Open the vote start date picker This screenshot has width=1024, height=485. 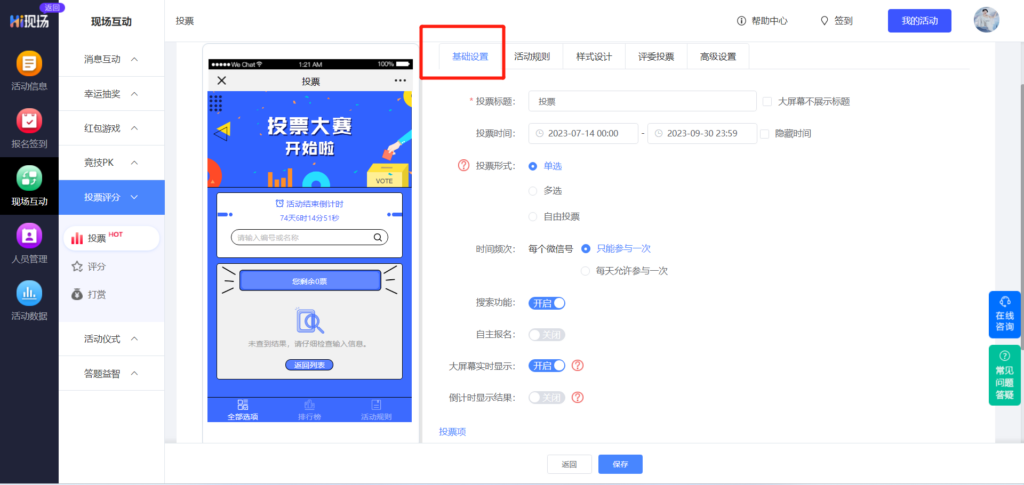[x=583, y=133]
